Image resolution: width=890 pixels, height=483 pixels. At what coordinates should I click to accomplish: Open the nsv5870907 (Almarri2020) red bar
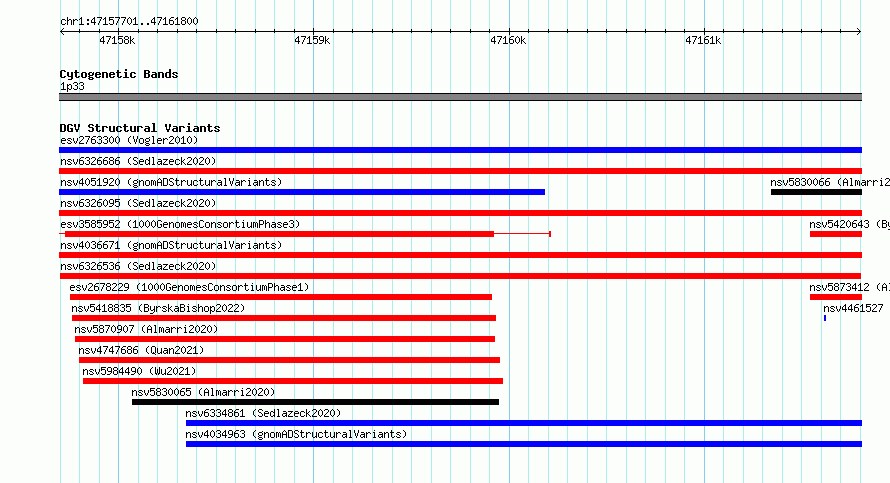coord(285,339)
